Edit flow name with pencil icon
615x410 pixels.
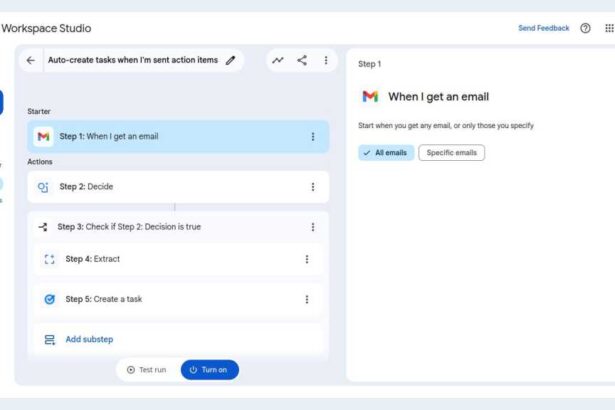point(231,60)
